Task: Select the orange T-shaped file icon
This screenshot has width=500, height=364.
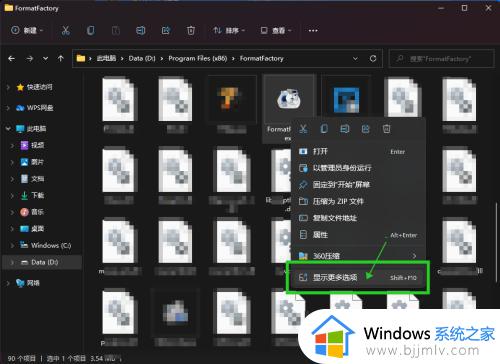Action: [x=229, y=99]
